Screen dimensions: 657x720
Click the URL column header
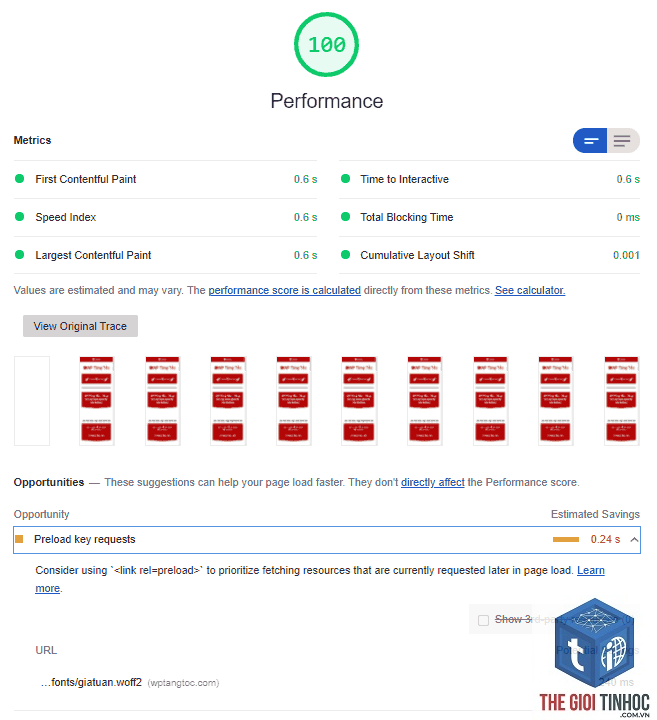tap(46, 650)
